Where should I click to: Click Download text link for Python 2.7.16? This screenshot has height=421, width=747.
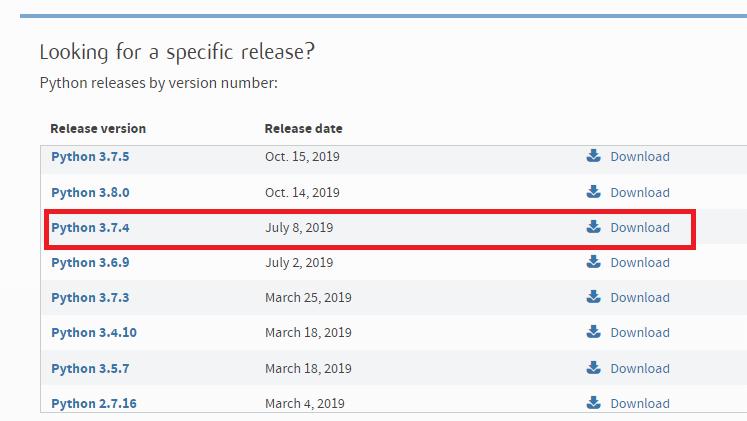point(640,404)
